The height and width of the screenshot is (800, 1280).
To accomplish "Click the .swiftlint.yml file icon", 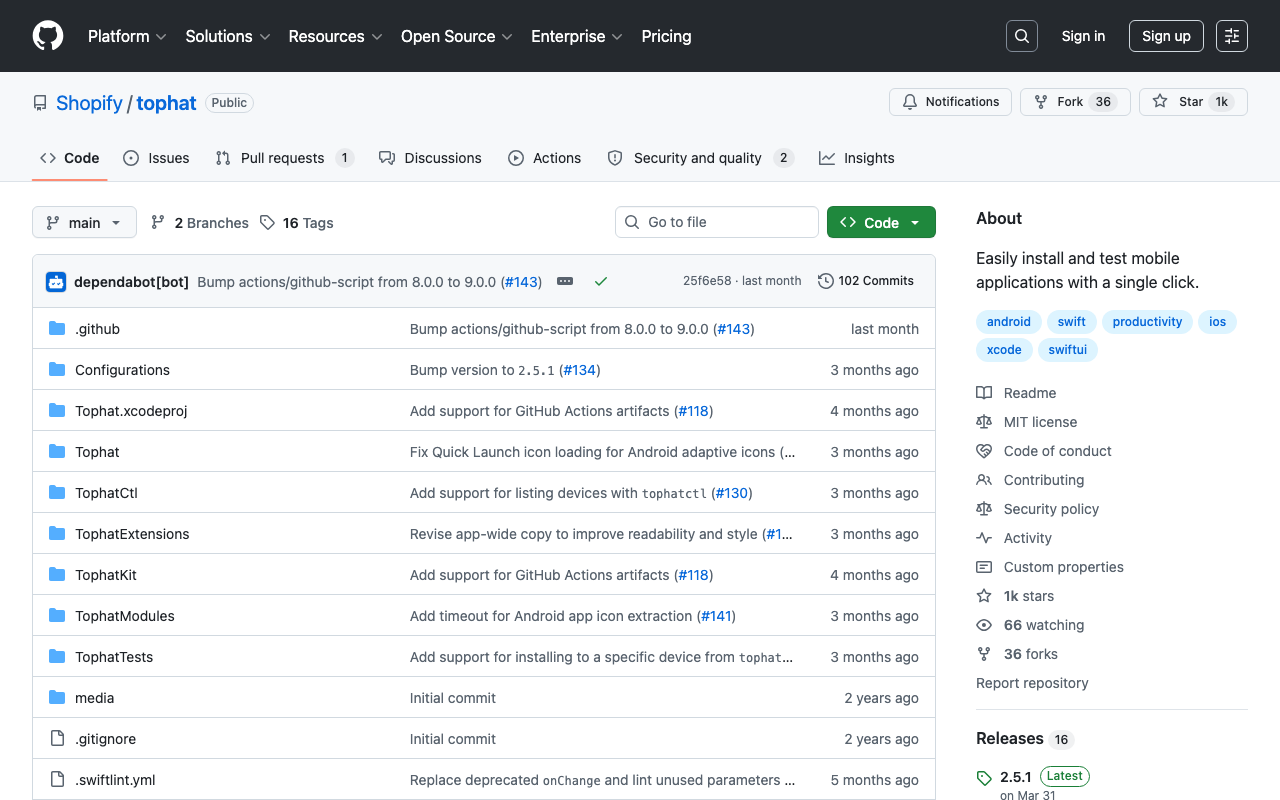I will pos(57,780).
